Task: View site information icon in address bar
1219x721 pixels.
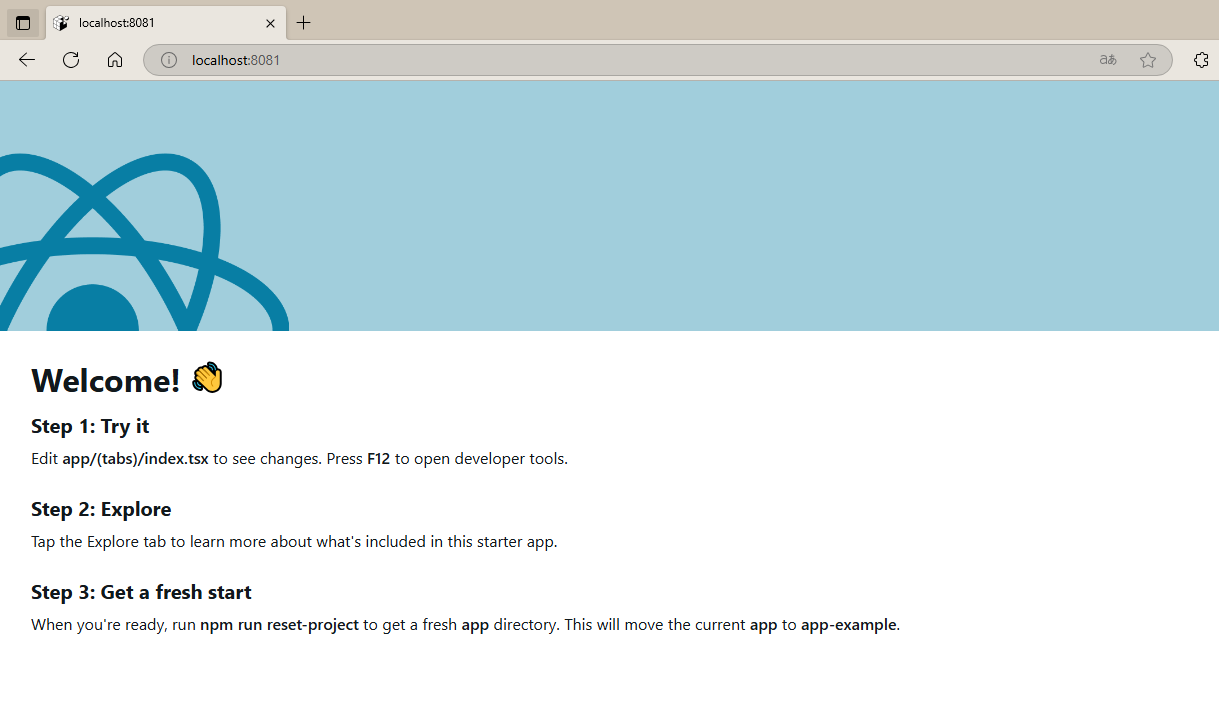Action: [170, 60]
